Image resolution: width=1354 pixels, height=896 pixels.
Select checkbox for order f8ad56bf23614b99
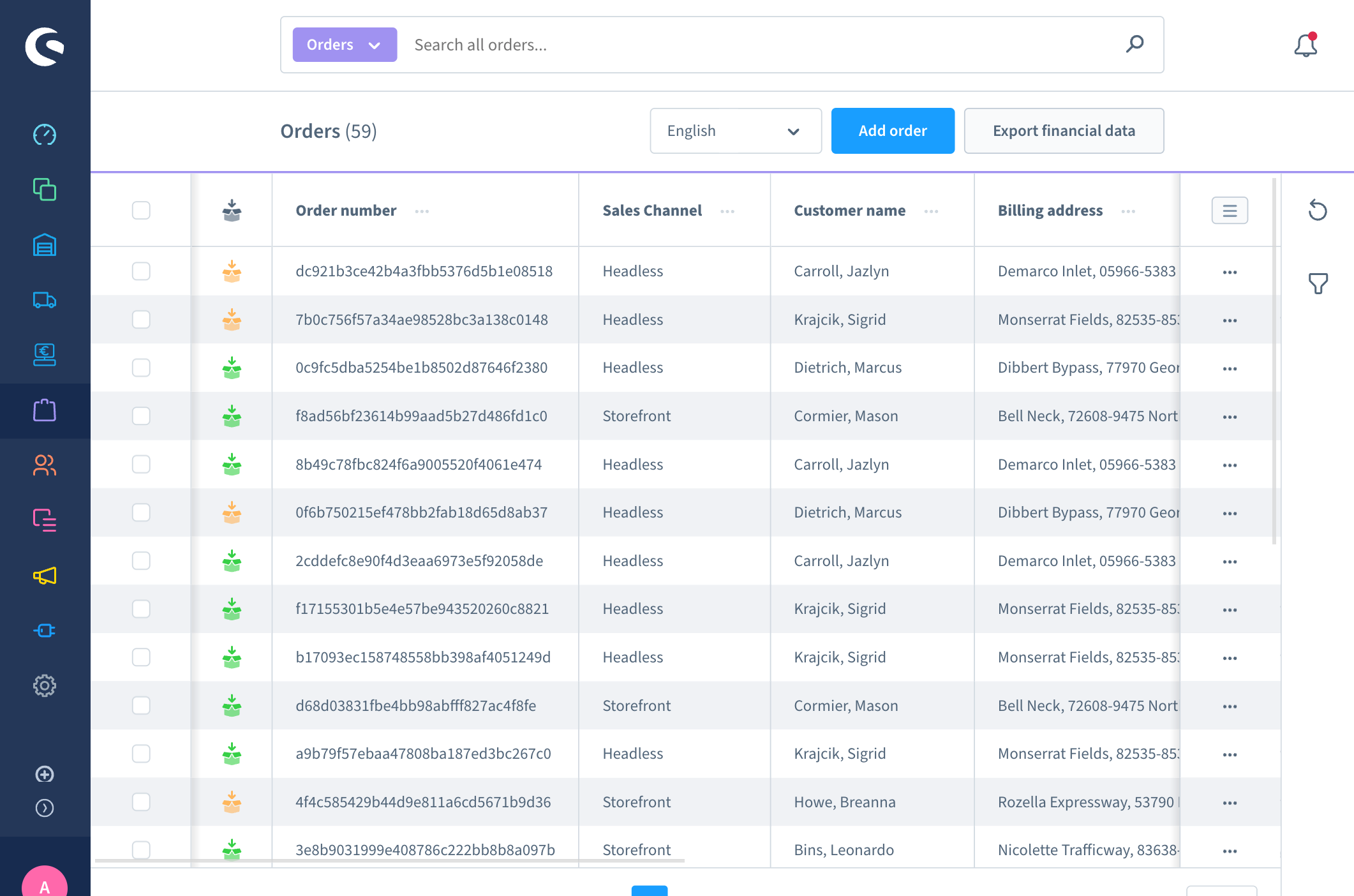(141, 416)
